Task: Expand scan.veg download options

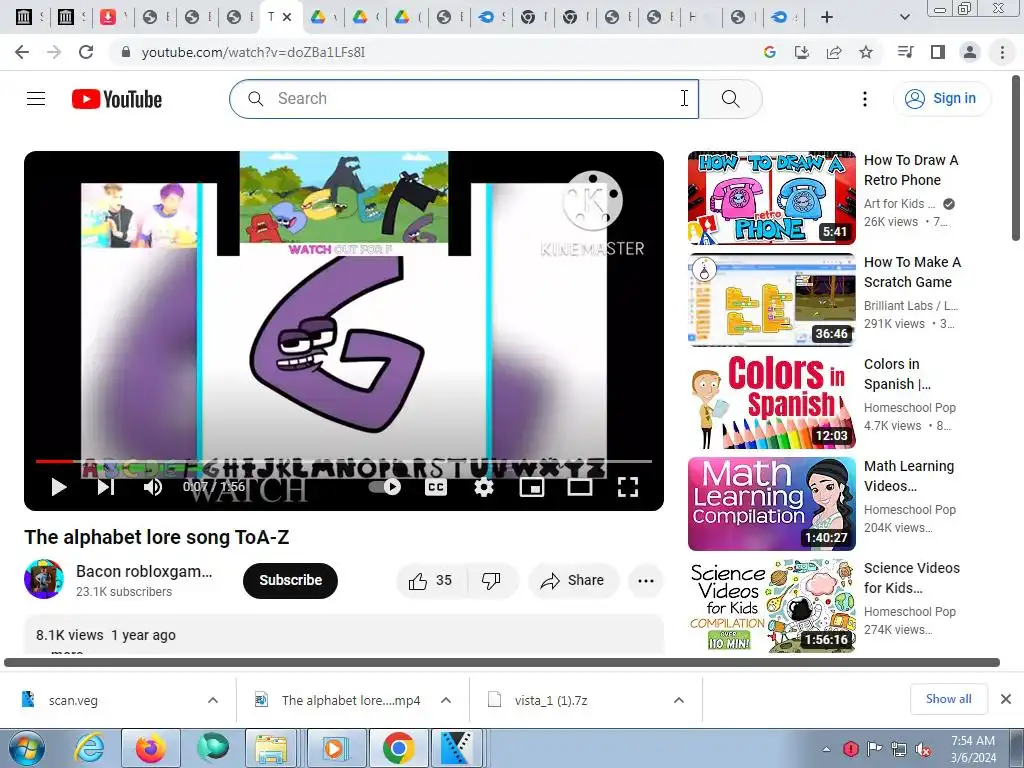Action: pyautogui.click(x=213, y=700)
